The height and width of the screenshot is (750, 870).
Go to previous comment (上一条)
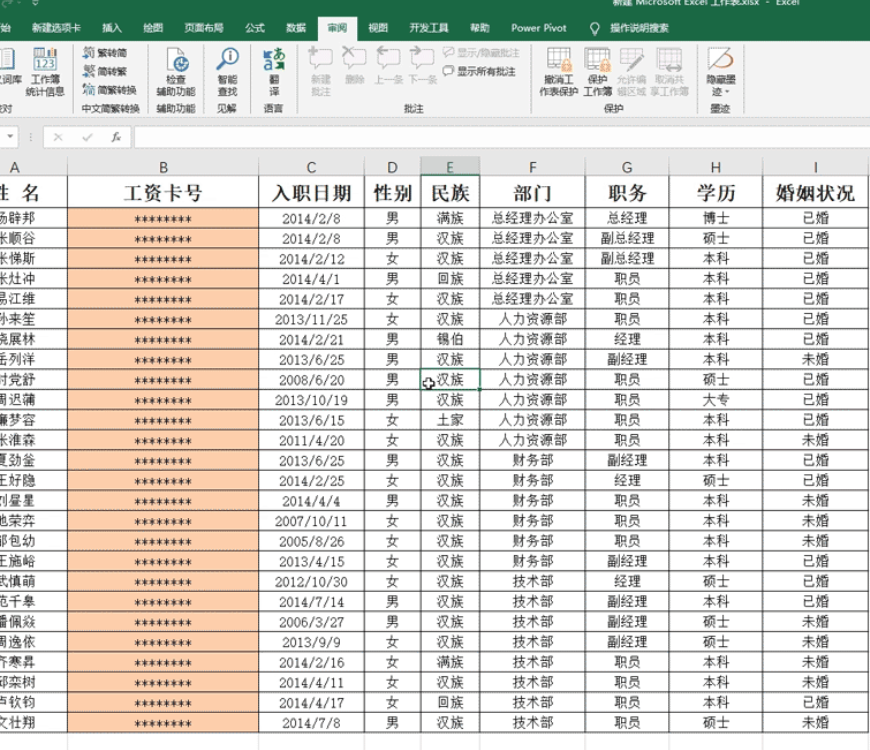tap(388, 65)
